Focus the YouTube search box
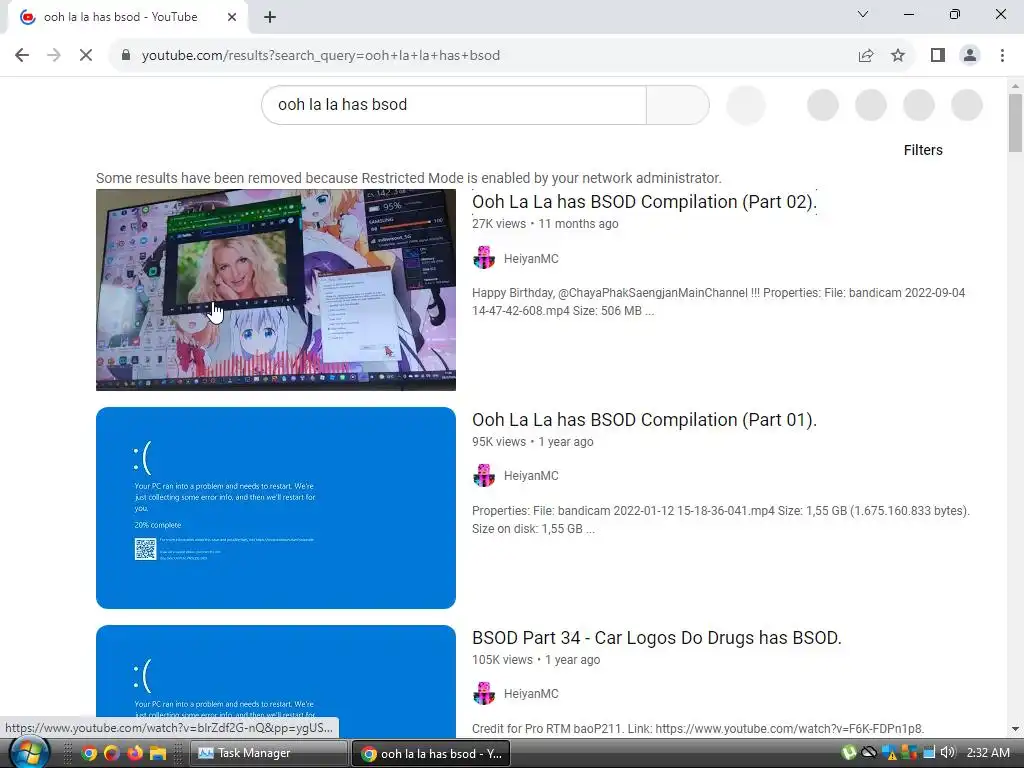Screen dimensions: 1024x768 [x=454, y=104]
